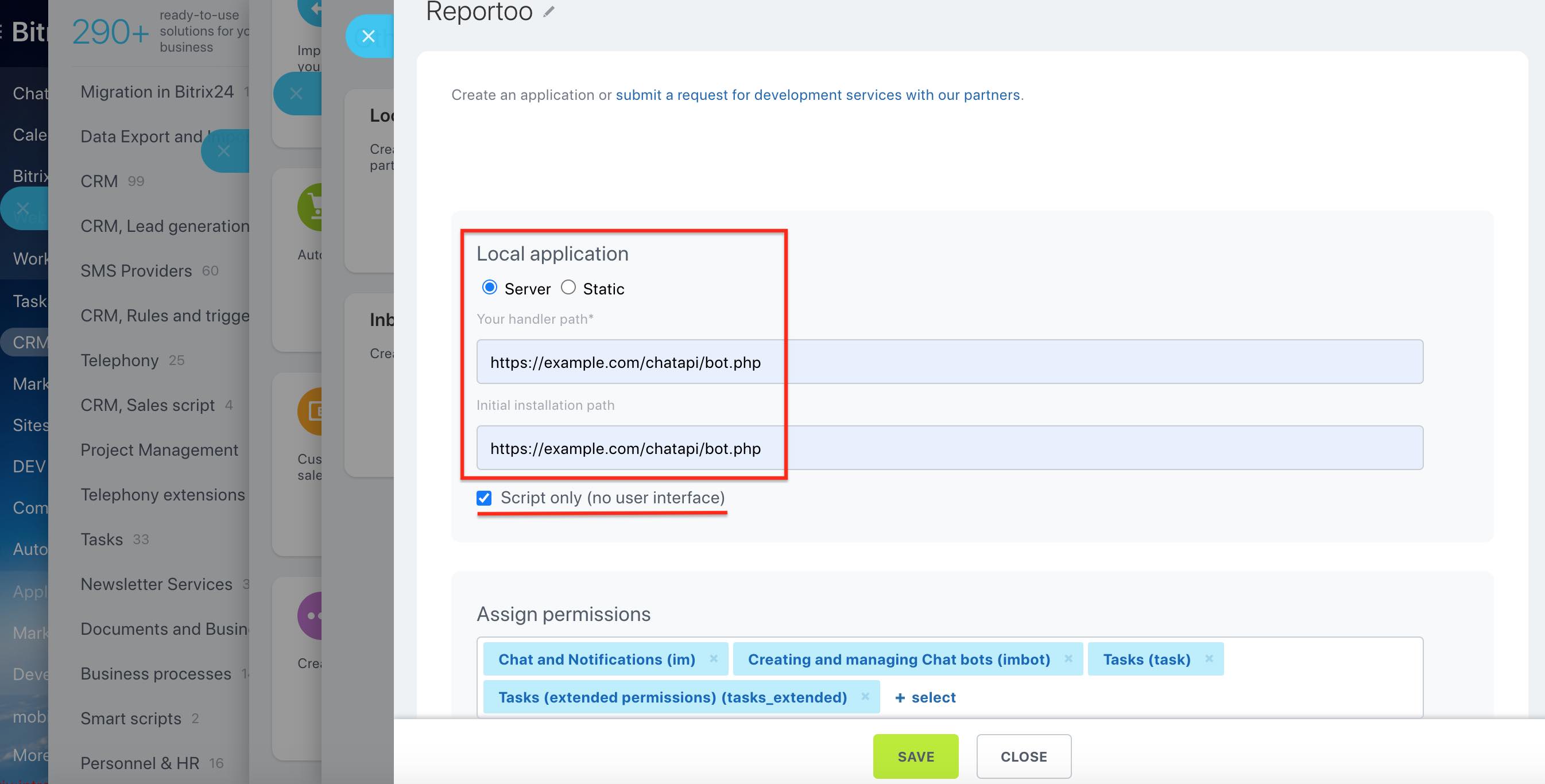Expand the More section in the sidebar
The image size is (1545, 784).
click(x=30, y=755)
